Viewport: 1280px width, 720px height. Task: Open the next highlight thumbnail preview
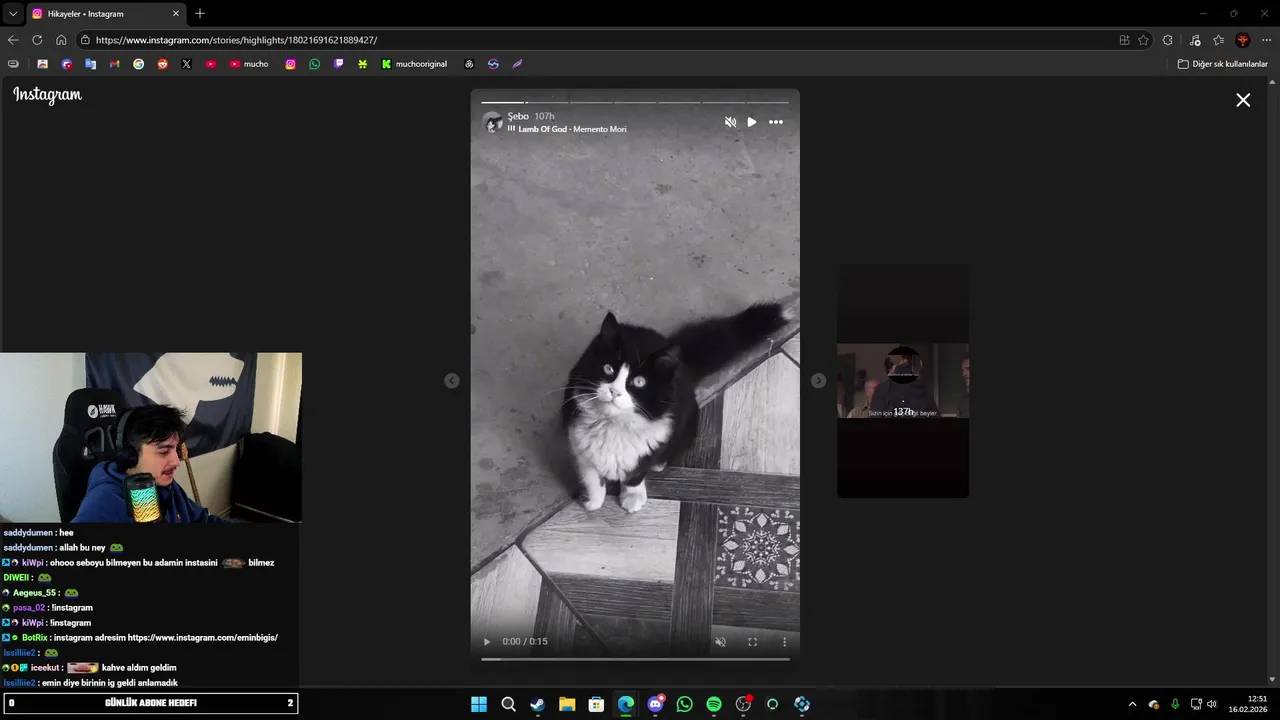[x=903, y=381]
